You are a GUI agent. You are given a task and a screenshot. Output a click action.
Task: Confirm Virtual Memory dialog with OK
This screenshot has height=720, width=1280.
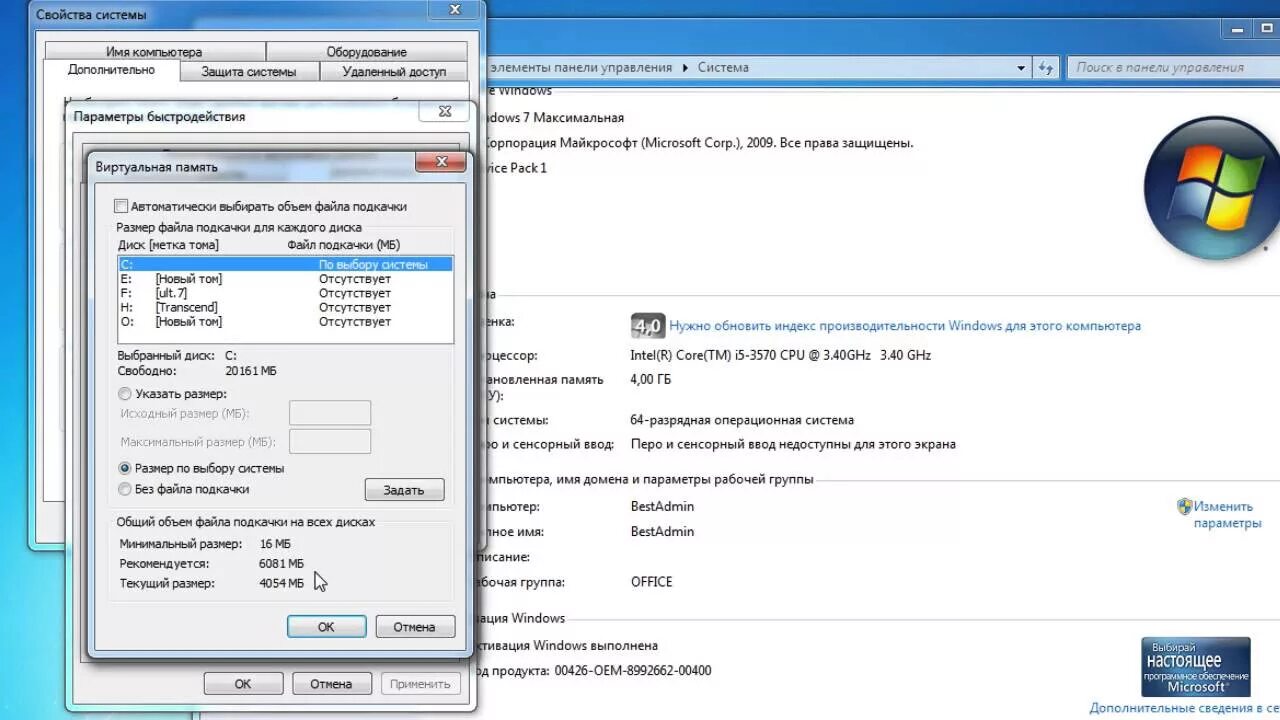point(326,627)
